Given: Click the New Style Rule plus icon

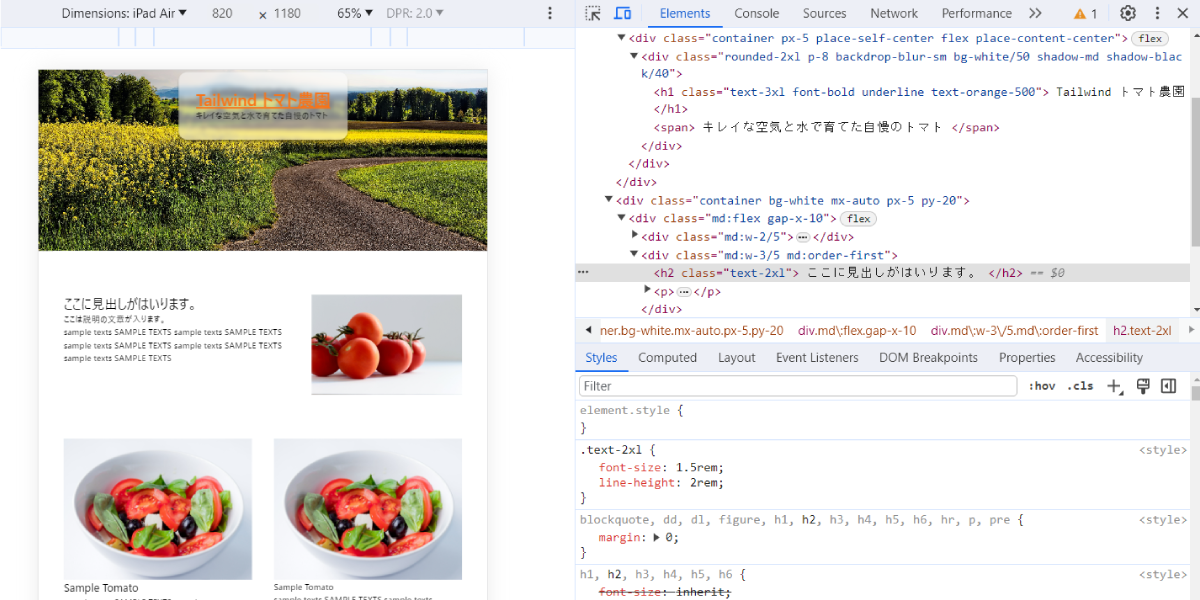Looking at the screenshot, I should [1115, 386].
